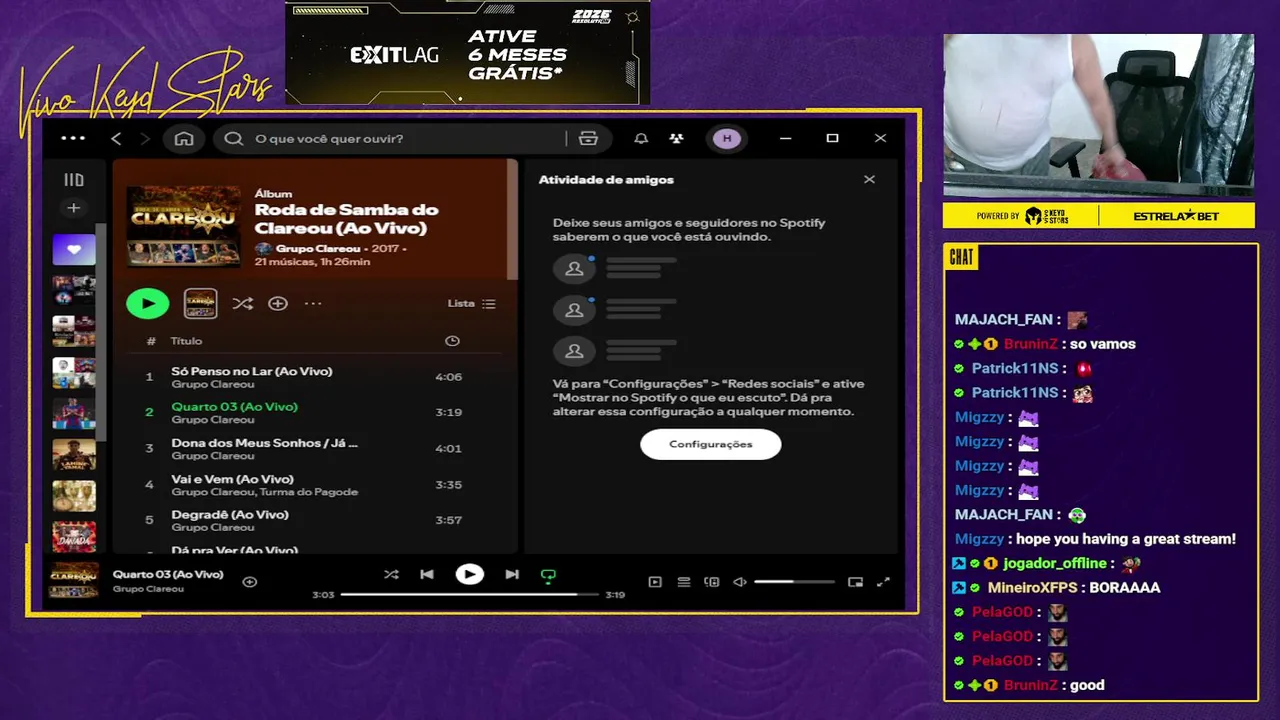1280x720 pixels.
Task: Open now playing cover thumbnail
Action: [74, 580]
